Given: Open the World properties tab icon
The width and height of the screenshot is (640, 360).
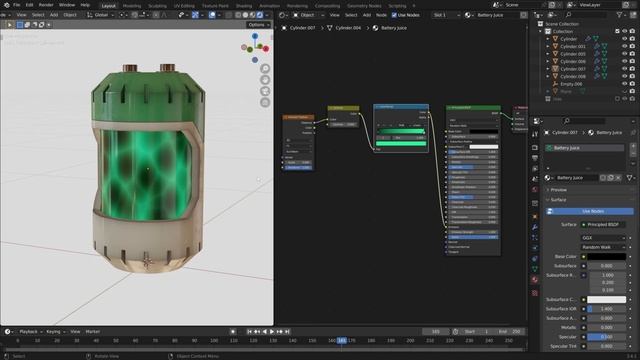Looking at the screenshot, I should point(535,190).
